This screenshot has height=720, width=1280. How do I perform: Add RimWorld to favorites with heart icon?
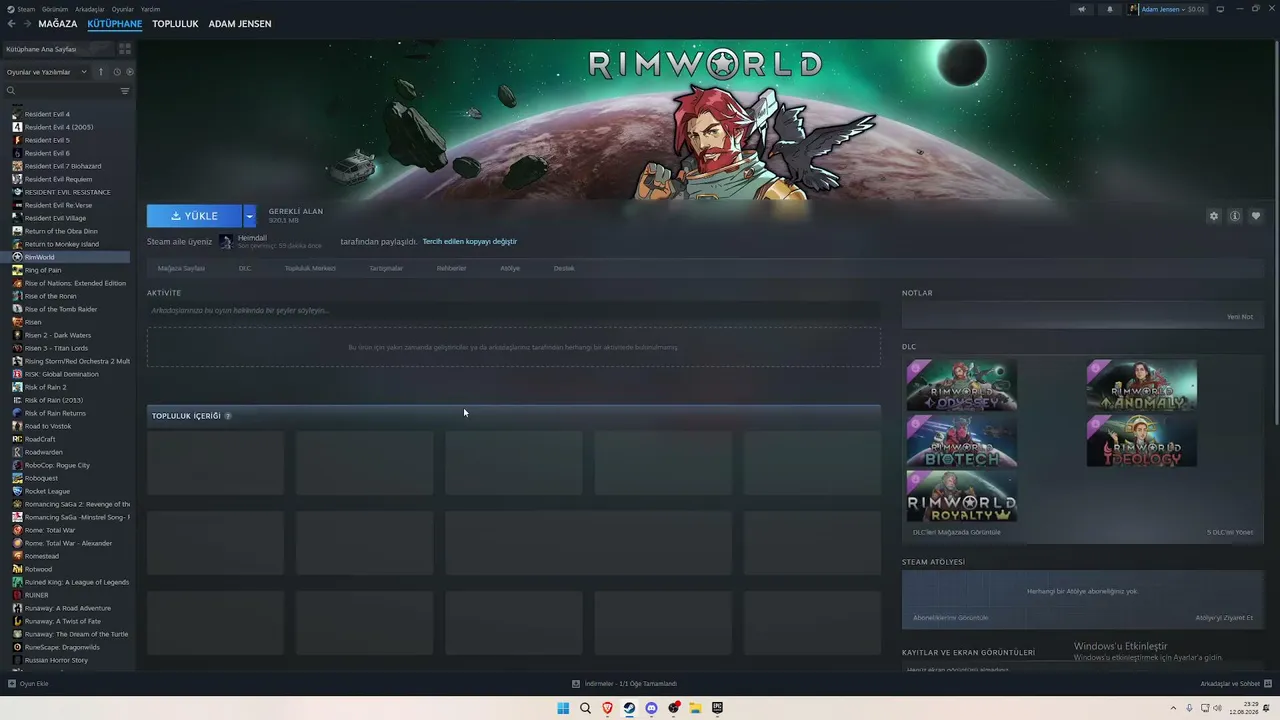[x=1256, y=216]
